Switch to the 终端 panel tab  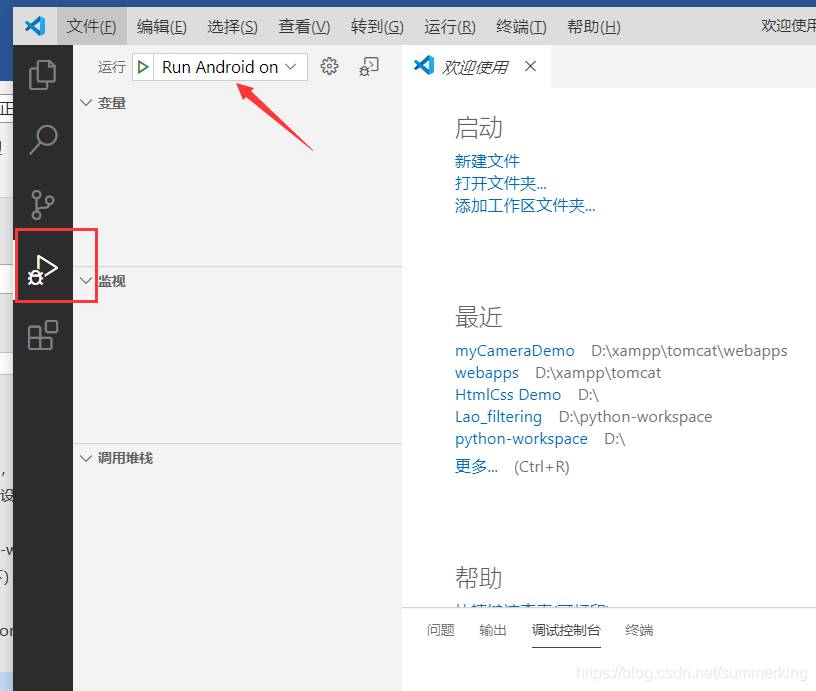(639, 630)
